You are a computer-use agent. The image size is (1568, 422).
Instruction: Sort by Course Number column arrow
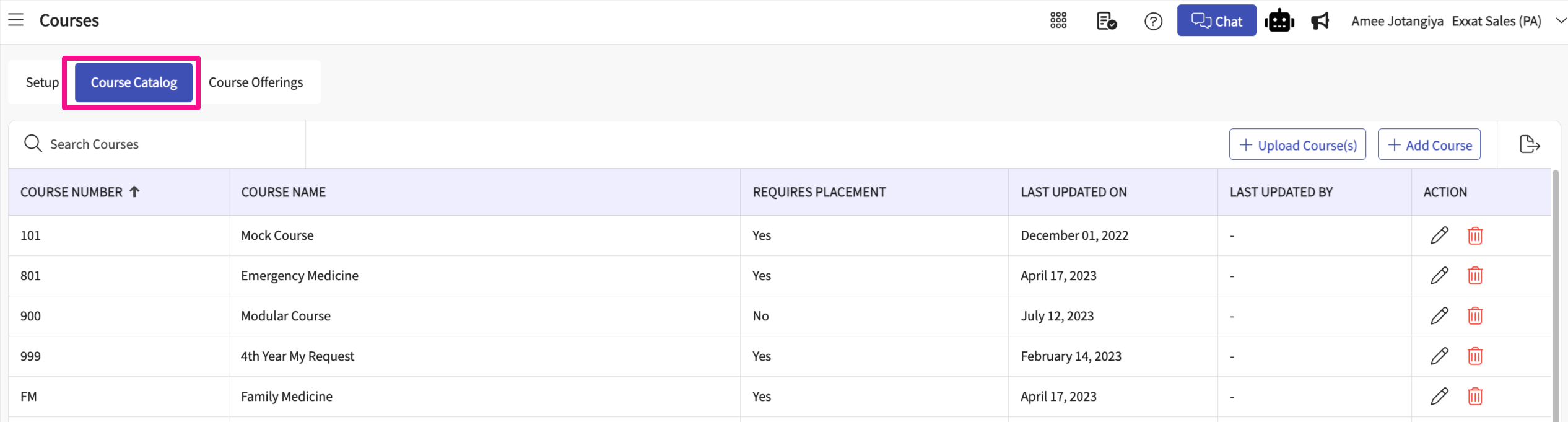click(134, 192)
